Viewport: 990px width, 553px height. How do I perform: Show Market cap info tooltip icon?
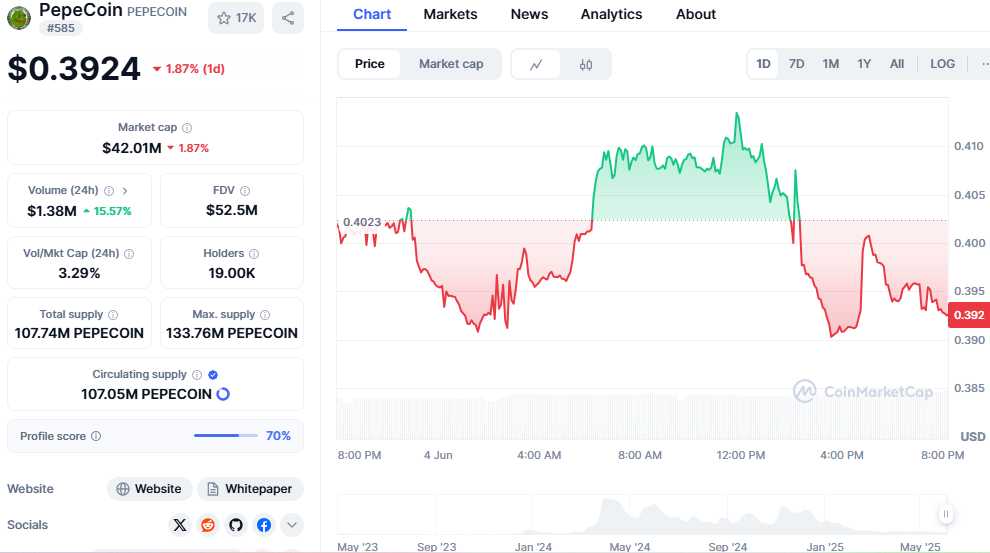click(187, 128)
